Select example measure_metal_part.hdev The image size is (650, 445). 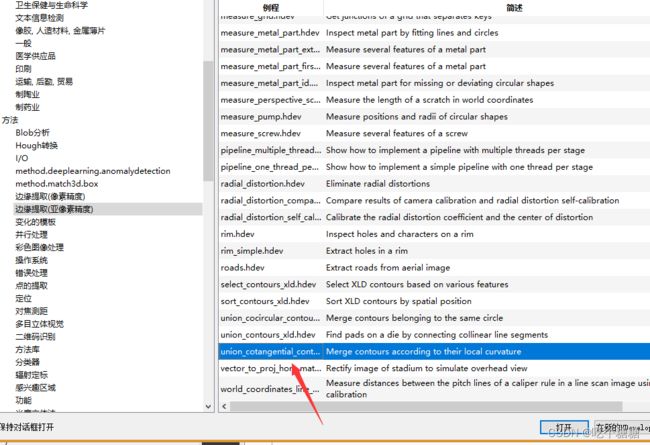(434, 33)
